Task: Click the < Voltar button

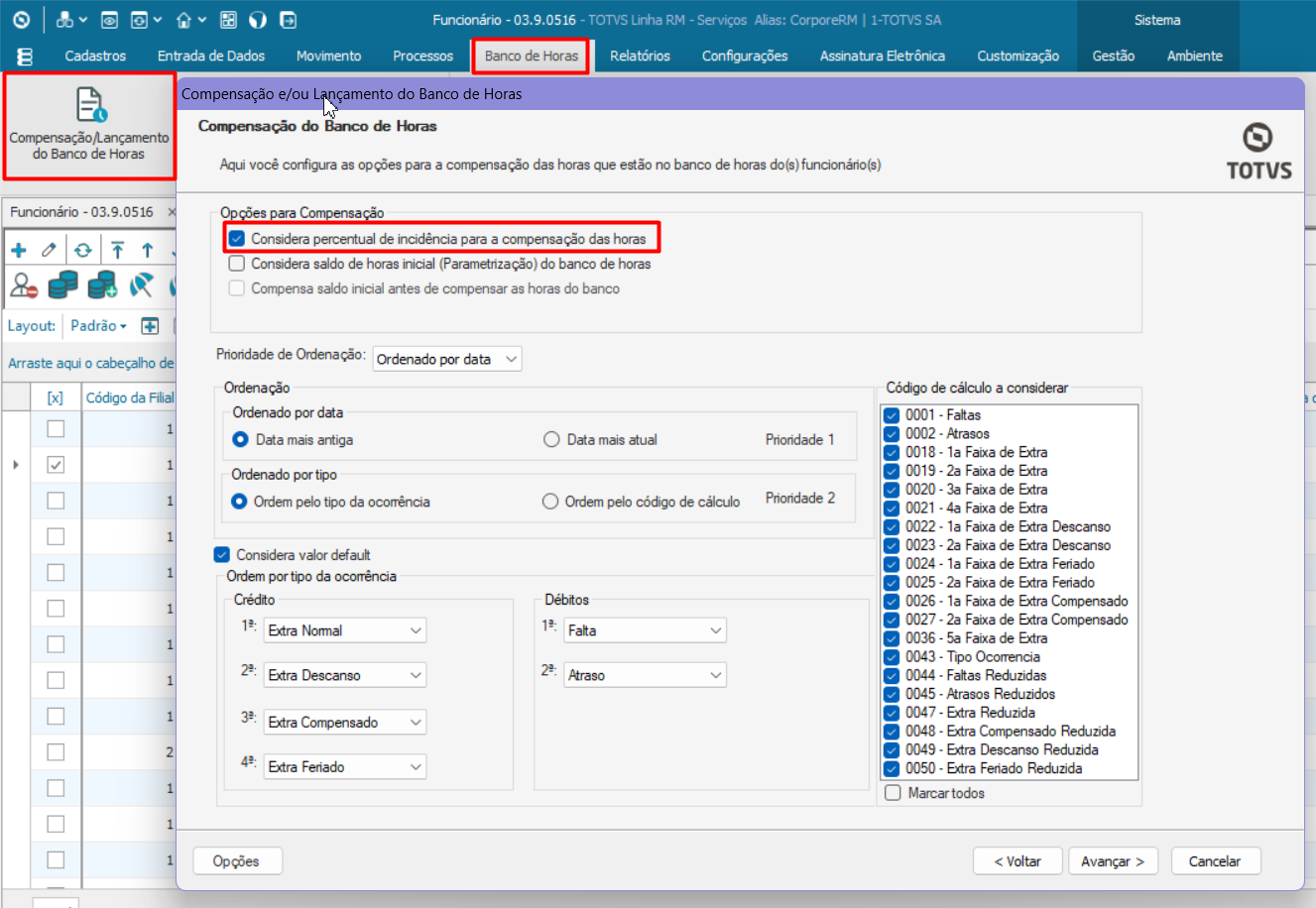Action: (1017, 861)
